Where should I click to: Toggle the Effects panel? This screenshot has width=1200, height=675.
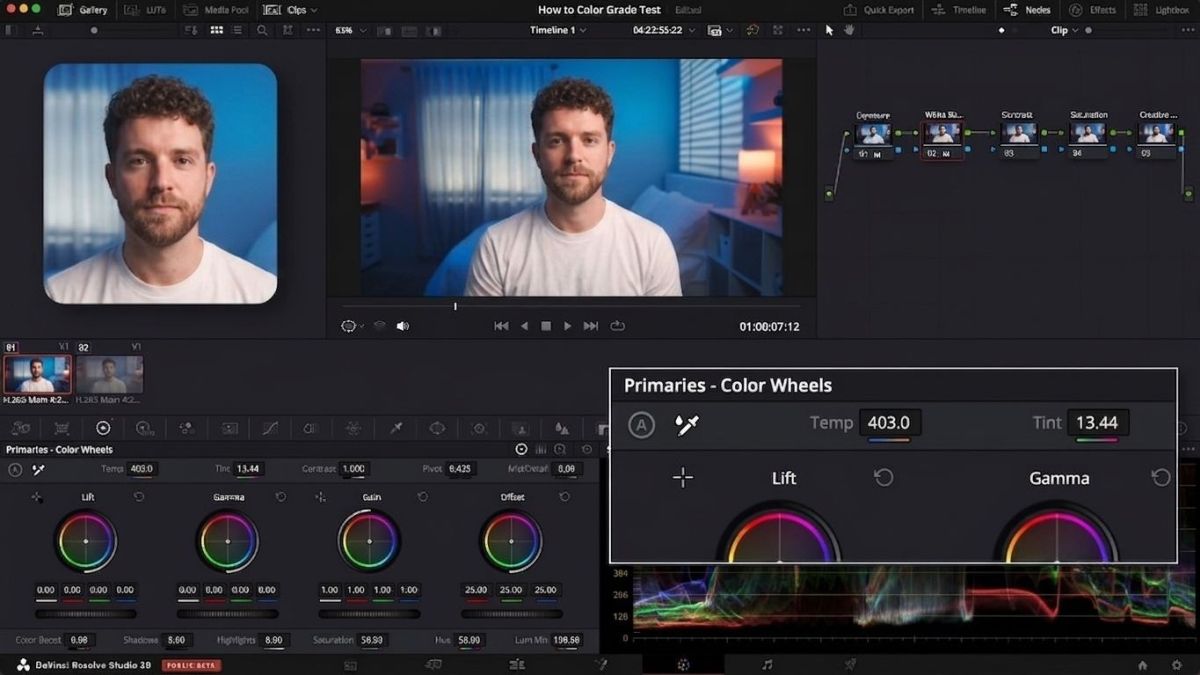coord(1092,9)
